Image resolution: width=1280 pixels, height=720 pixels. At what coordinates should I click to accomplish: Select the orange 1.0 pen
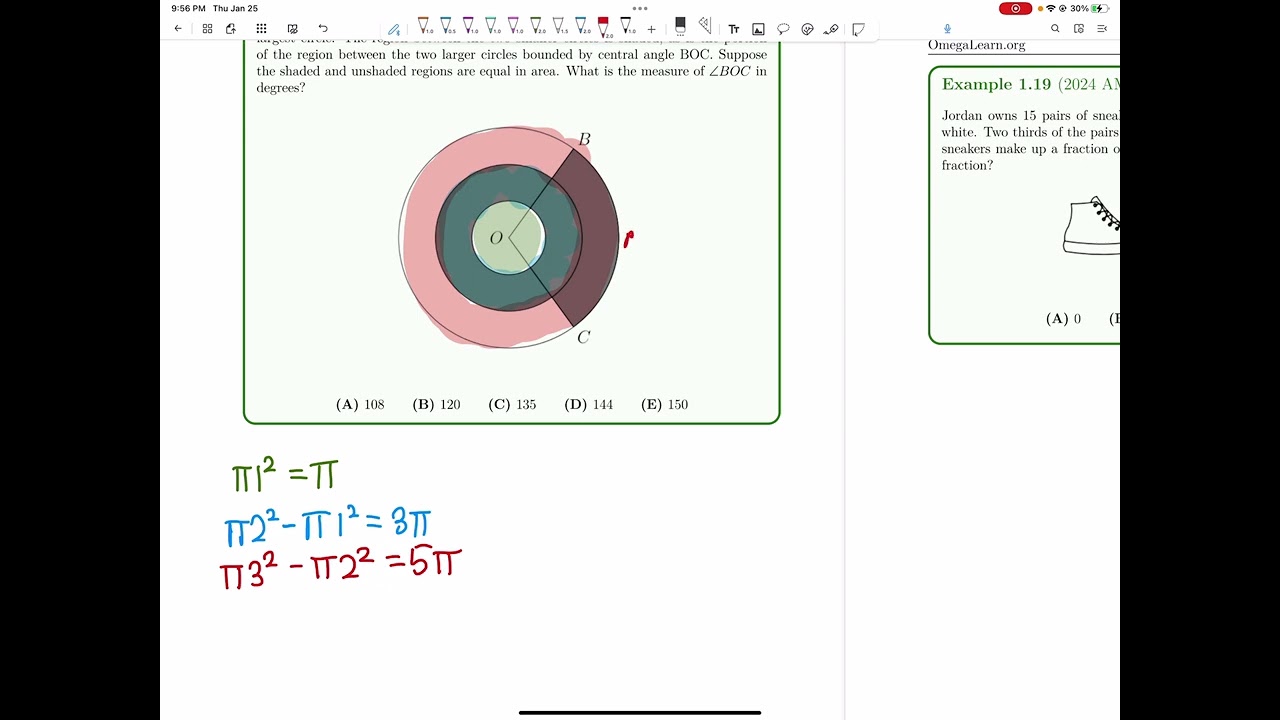pos(424,26)
